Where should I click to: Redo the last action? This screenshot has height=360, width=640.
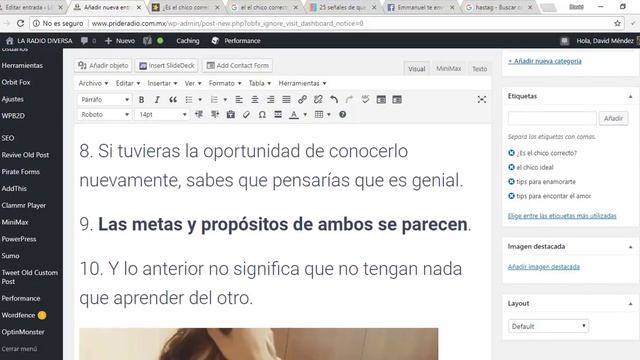click(x=349, y=100)
